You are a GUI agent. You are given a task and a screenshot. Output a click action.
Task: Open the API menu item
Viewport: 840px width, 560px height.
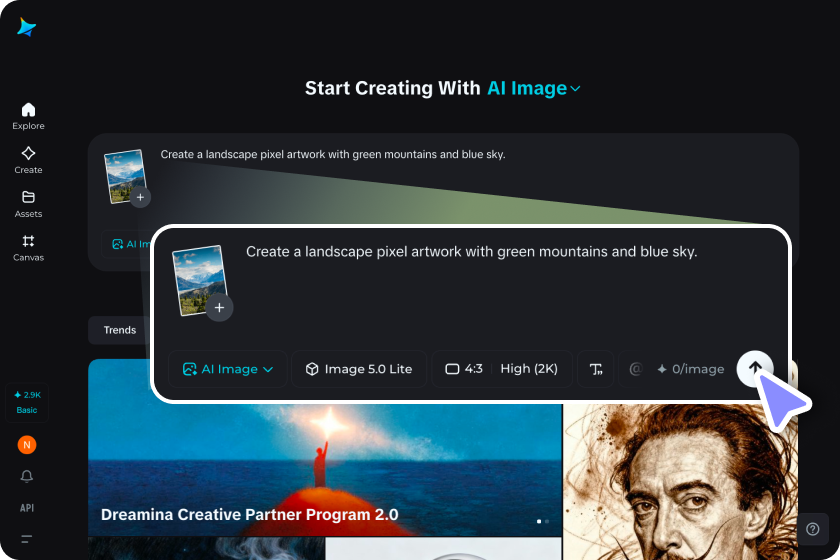coord(27,507)
